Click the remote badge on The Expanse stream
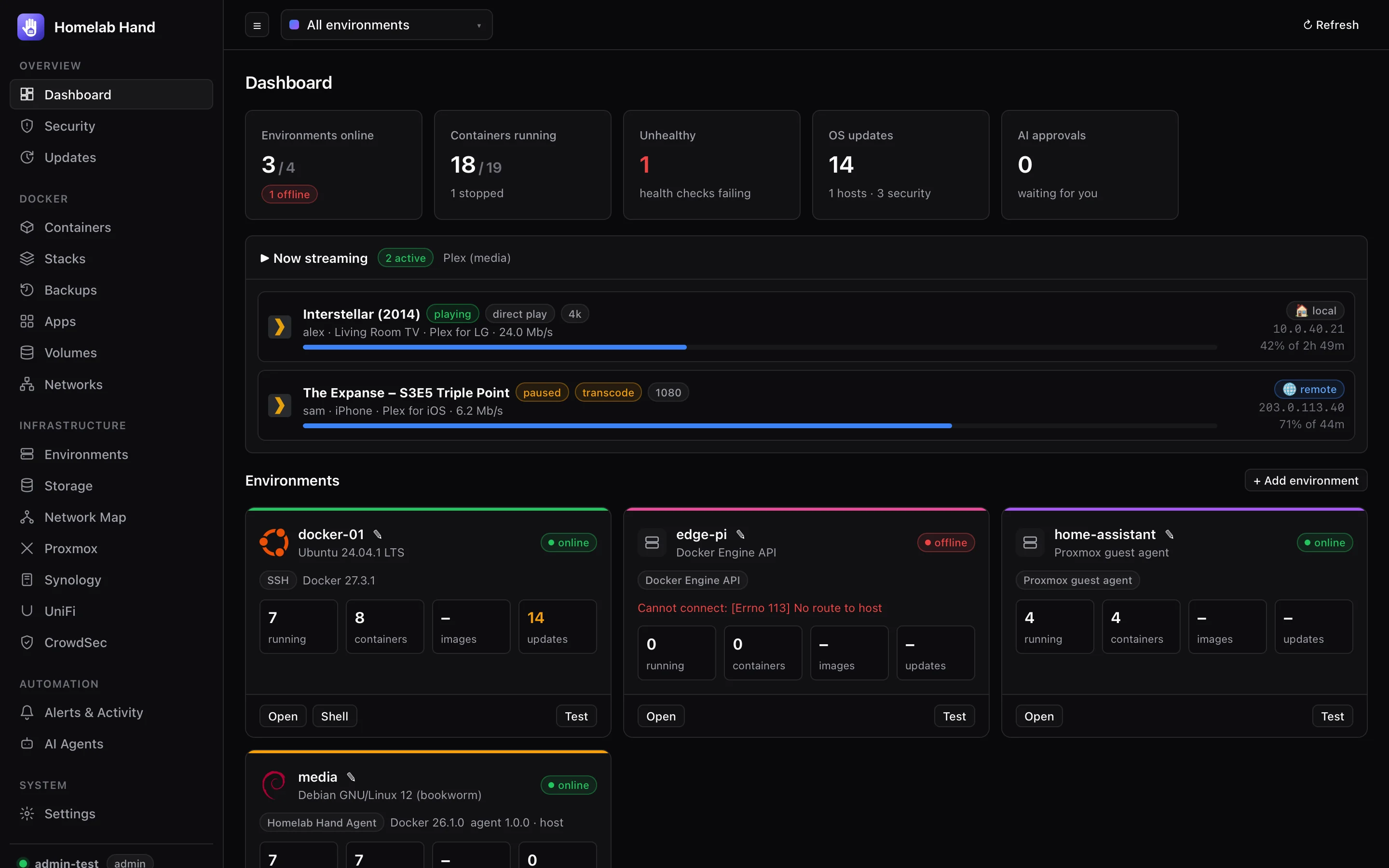This screenshot has height=868, width=1389. 1309,389
